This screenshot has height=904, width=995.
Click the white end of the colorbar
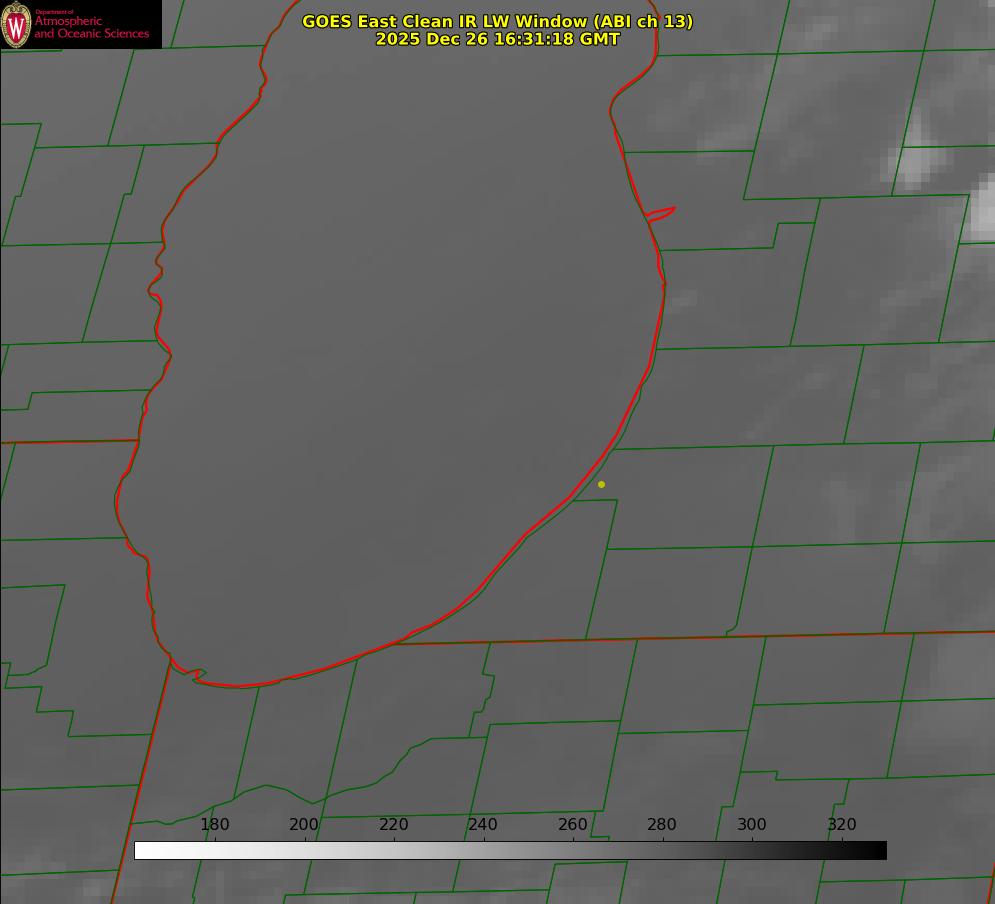142,851
